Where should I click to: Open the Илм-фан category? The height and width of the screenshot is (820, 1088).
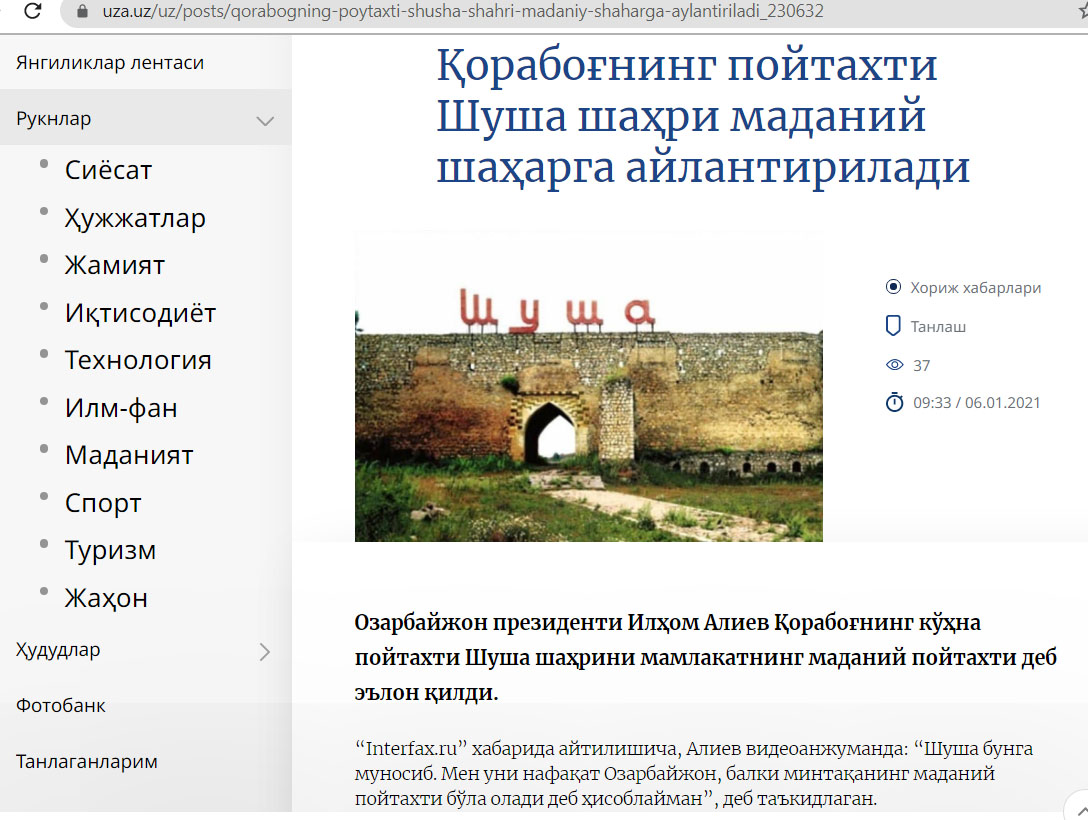(121, 408)
